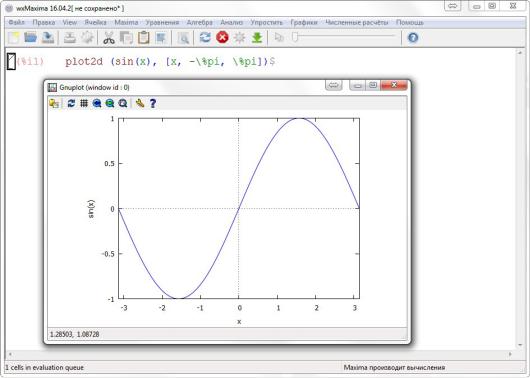The height and width of the screenshot is (378, 530).
Task: Click the New document icon in wxMaxima toolbar
Action: point(14,38)
